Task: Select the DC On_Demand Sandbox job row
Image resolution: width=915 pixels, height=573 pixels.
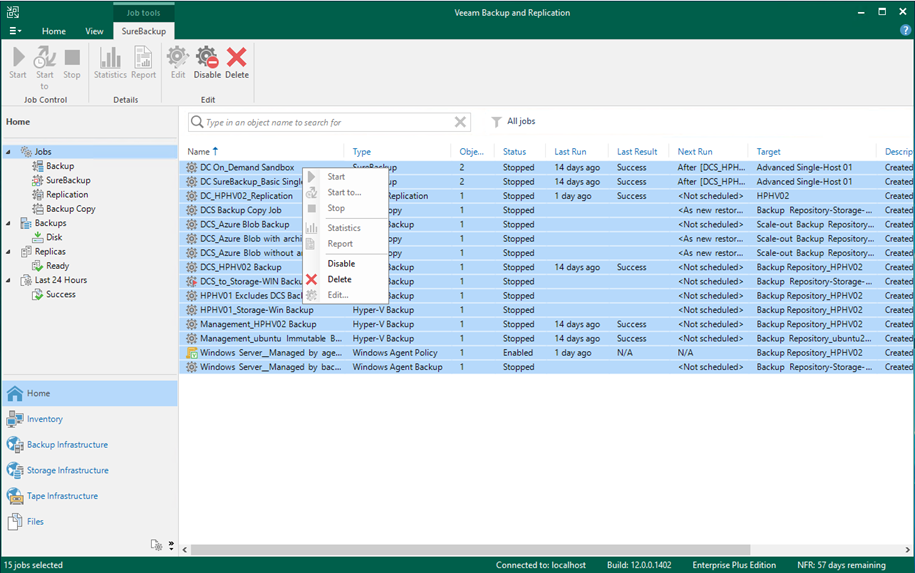Action: pos(546,167)
